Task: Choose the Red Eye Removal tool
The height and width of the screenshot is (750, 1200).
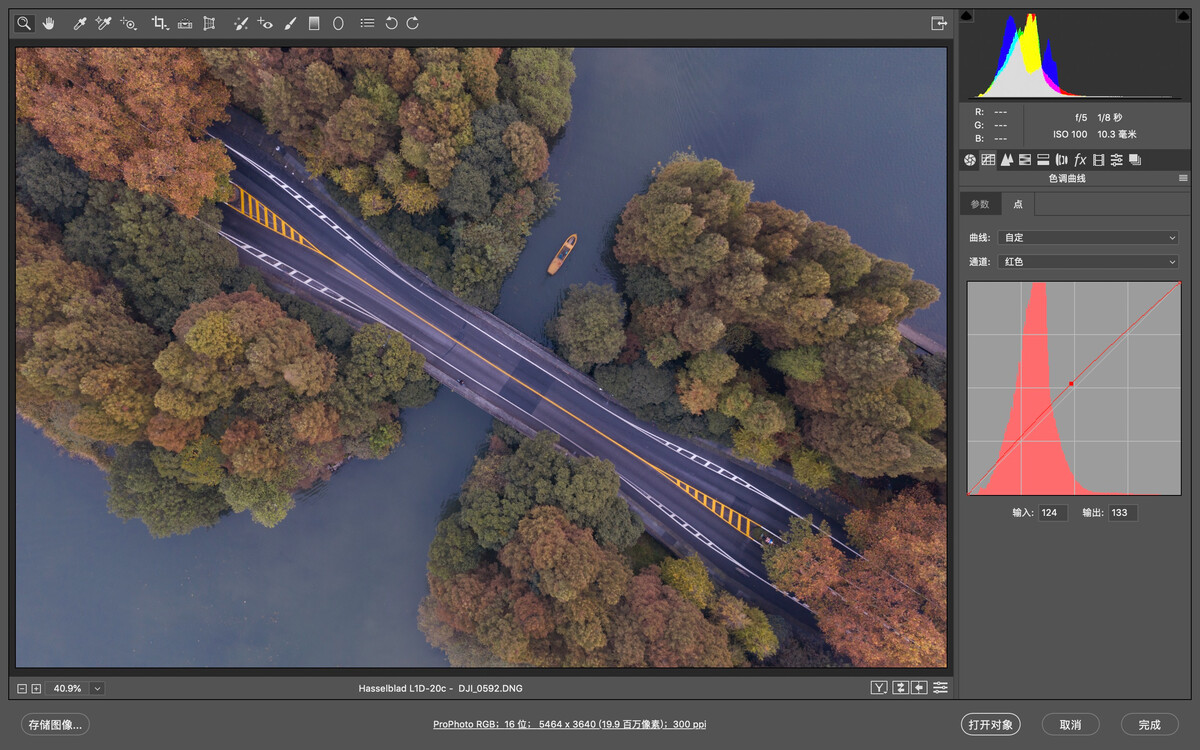Action: click(265, 23)
